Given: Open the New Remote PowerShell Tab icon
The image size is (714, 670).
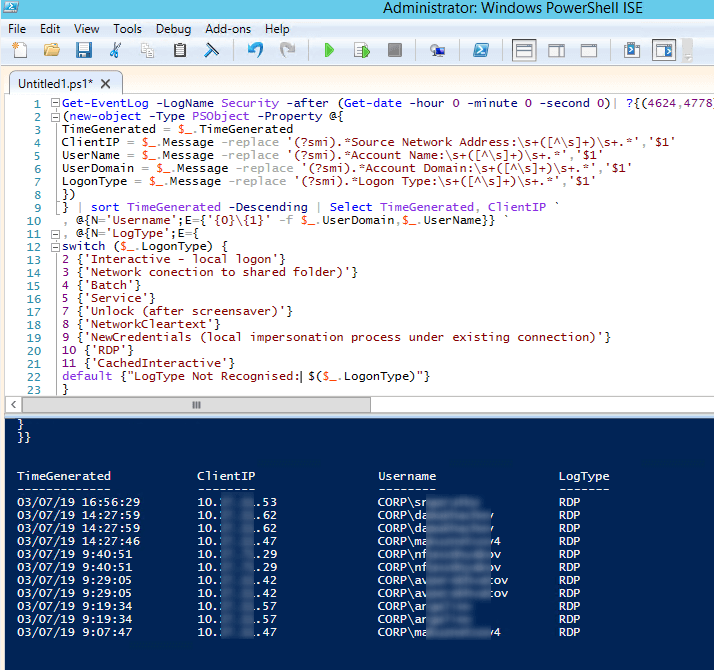Looking at the screenshot, I should [436, 50].
